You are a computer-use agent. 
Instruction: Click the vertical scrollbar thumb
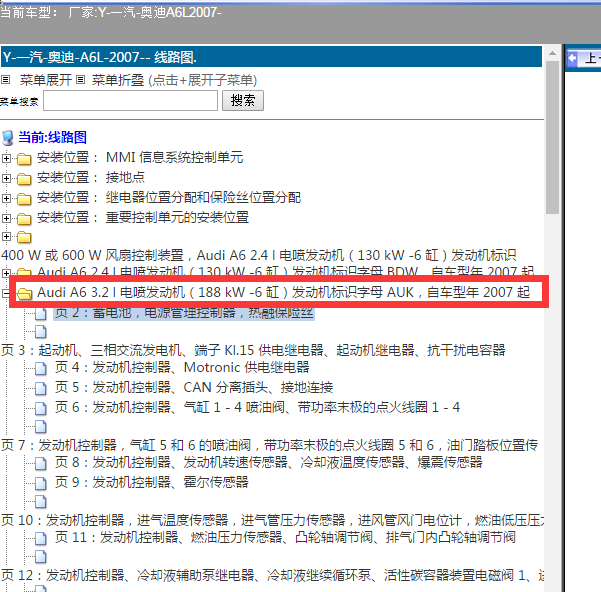(552, 137)
